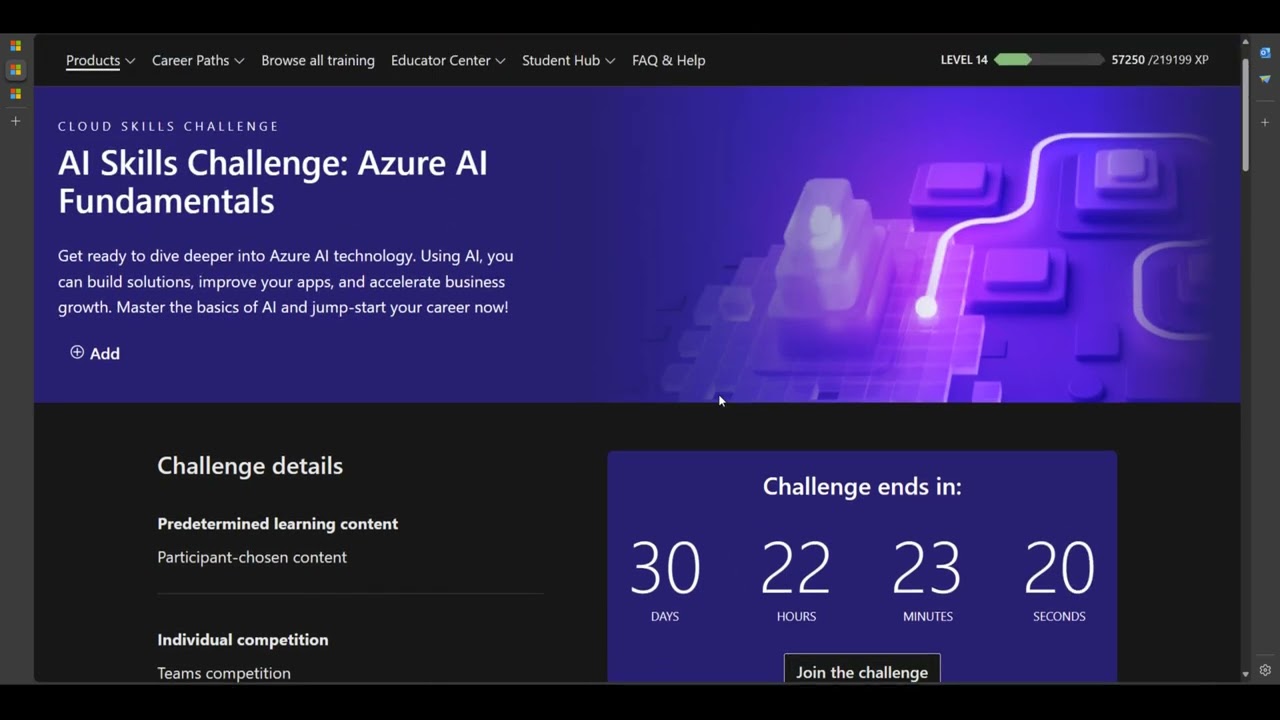This screenshot has height=720, width=1280.
Task: Click the vertical scrollbar thumb
Action: 1245,114
